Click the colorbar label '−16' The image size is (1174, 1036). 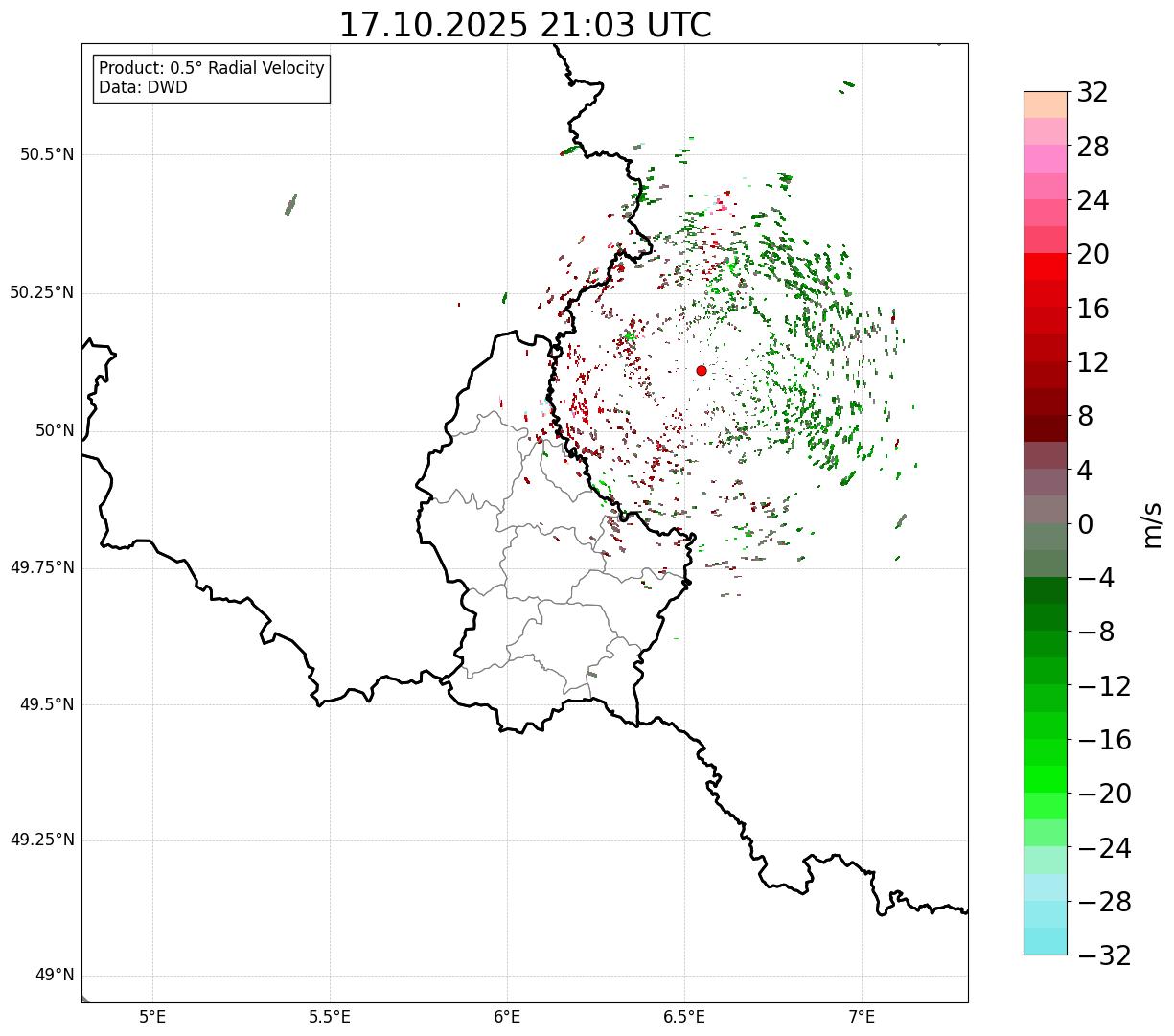[1104, 740]
